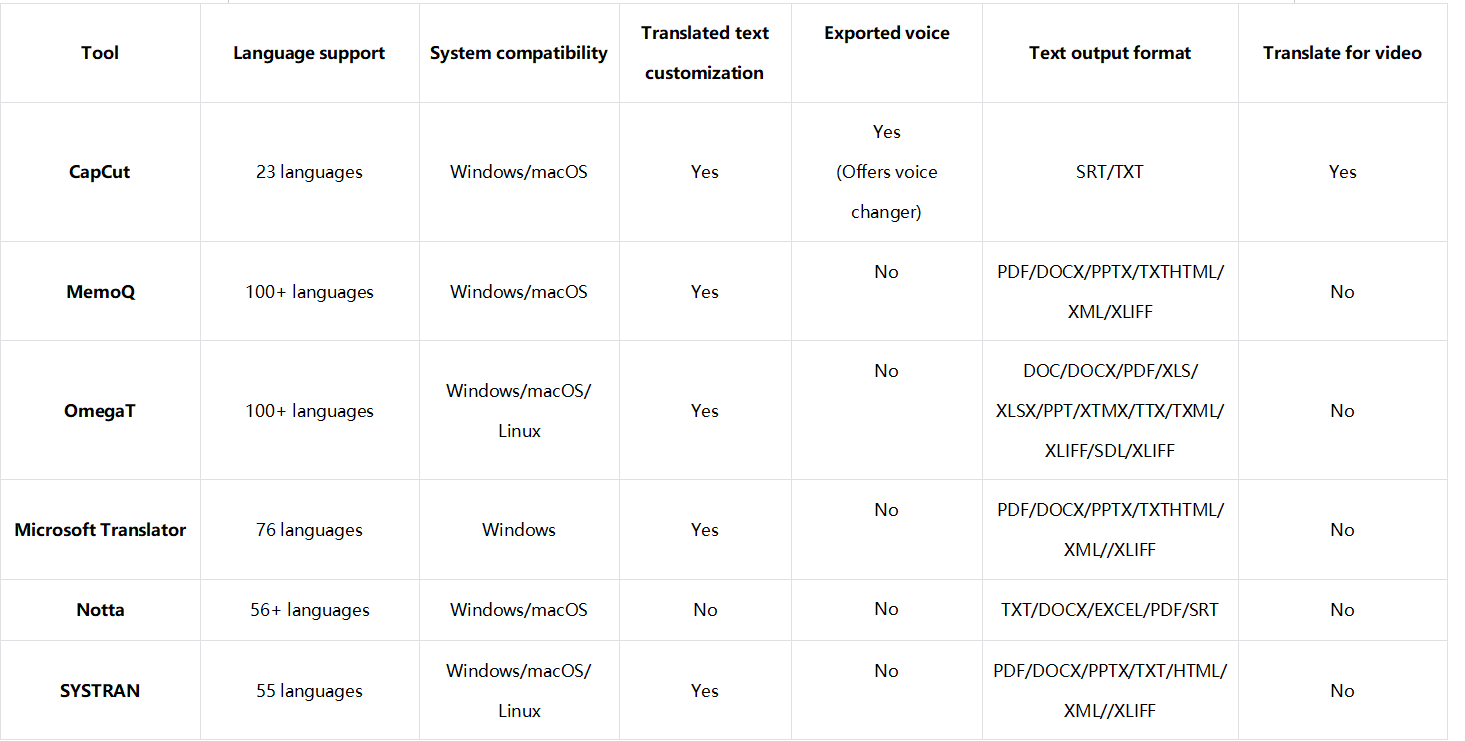Click the "56+ languages" cell
1465x741 pixels.
point(309,610)
